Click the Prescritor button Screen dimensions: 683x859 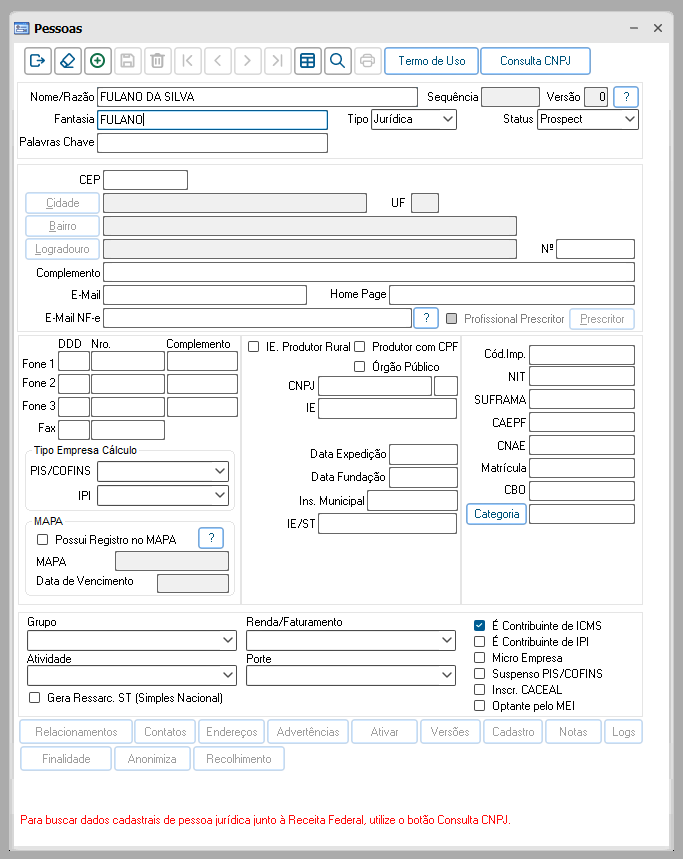coord(602,319)
